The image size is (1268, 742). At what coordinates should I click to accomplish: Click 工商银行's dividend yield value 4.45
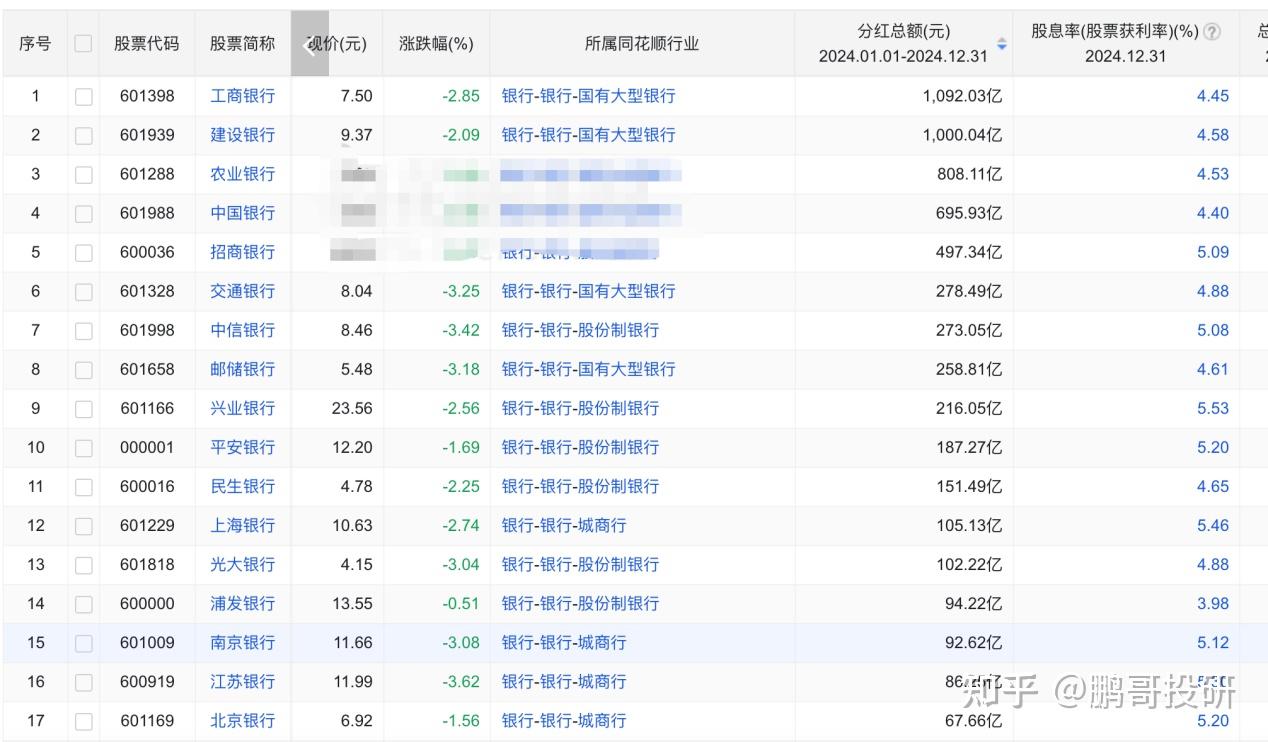(x=1211, y=96)
